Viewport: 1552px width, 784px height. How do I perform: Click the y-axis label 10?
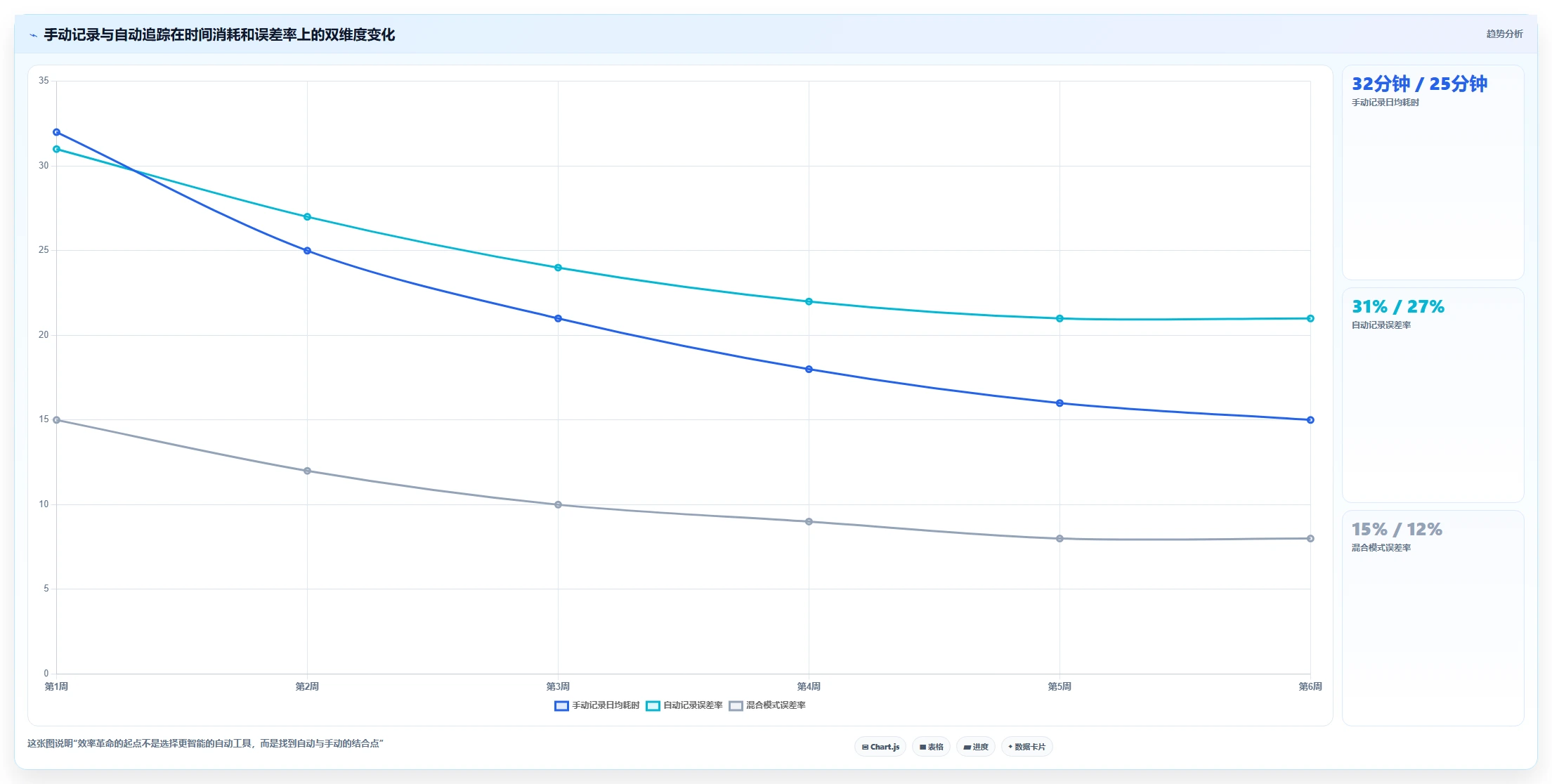[x=44, y=504]
